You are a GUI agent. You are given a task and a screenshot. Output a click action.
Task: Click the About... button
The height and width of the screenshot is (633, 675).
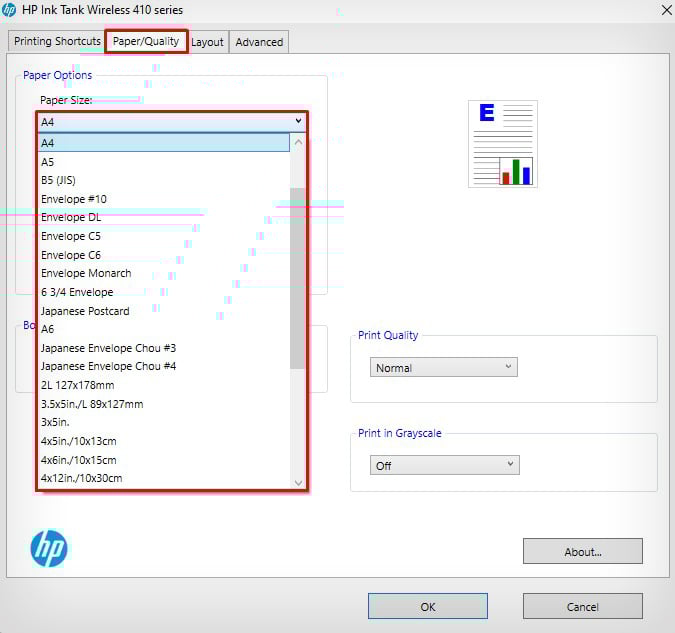583,551
